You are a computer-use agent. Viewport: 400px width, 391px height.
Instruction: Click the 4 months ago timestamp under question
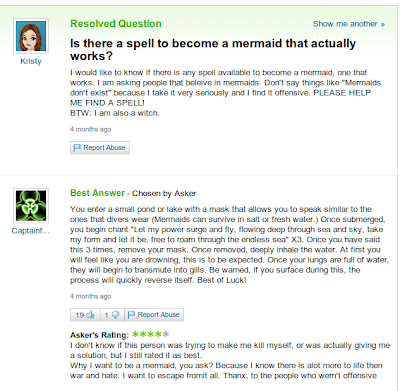(x=90, y=129)
